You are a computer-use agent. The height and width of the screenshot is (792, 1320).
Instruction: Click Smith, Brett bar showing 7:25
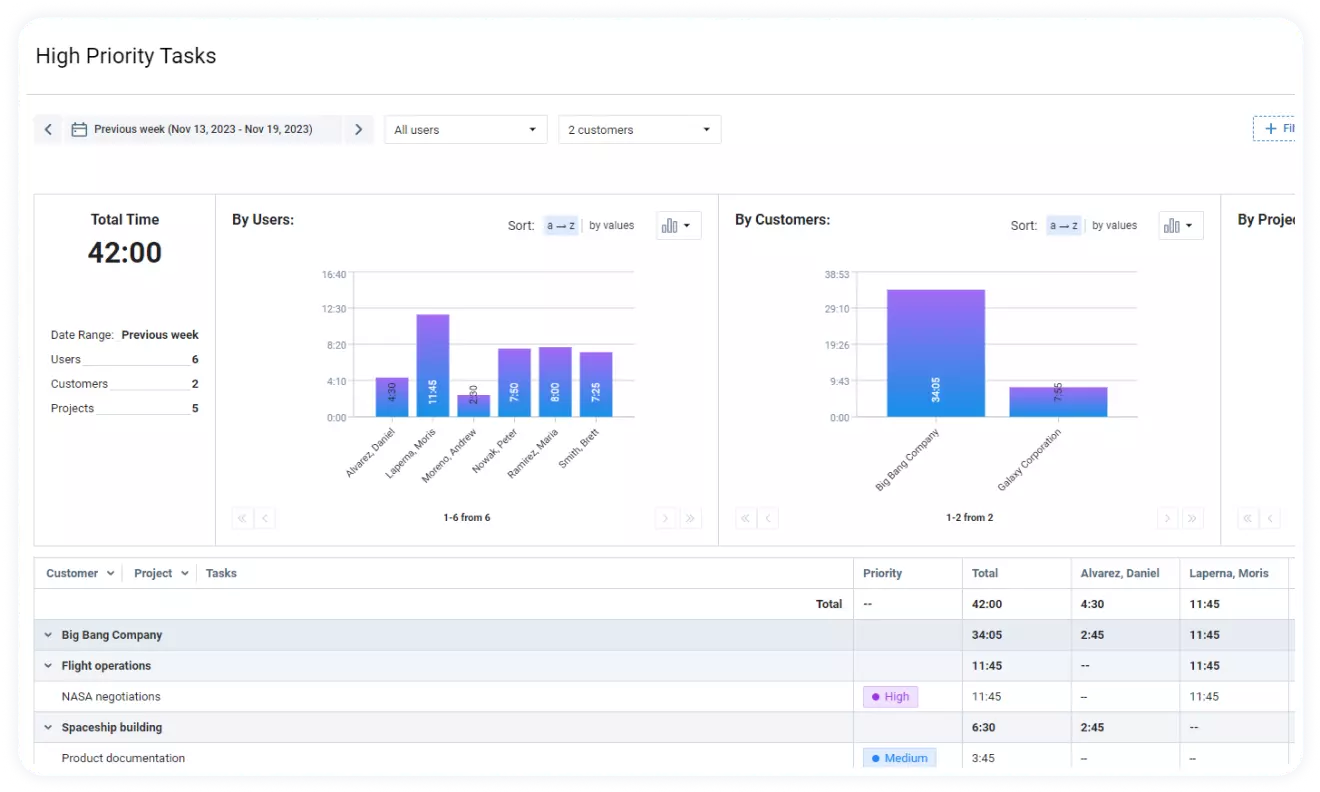[596, 385]
